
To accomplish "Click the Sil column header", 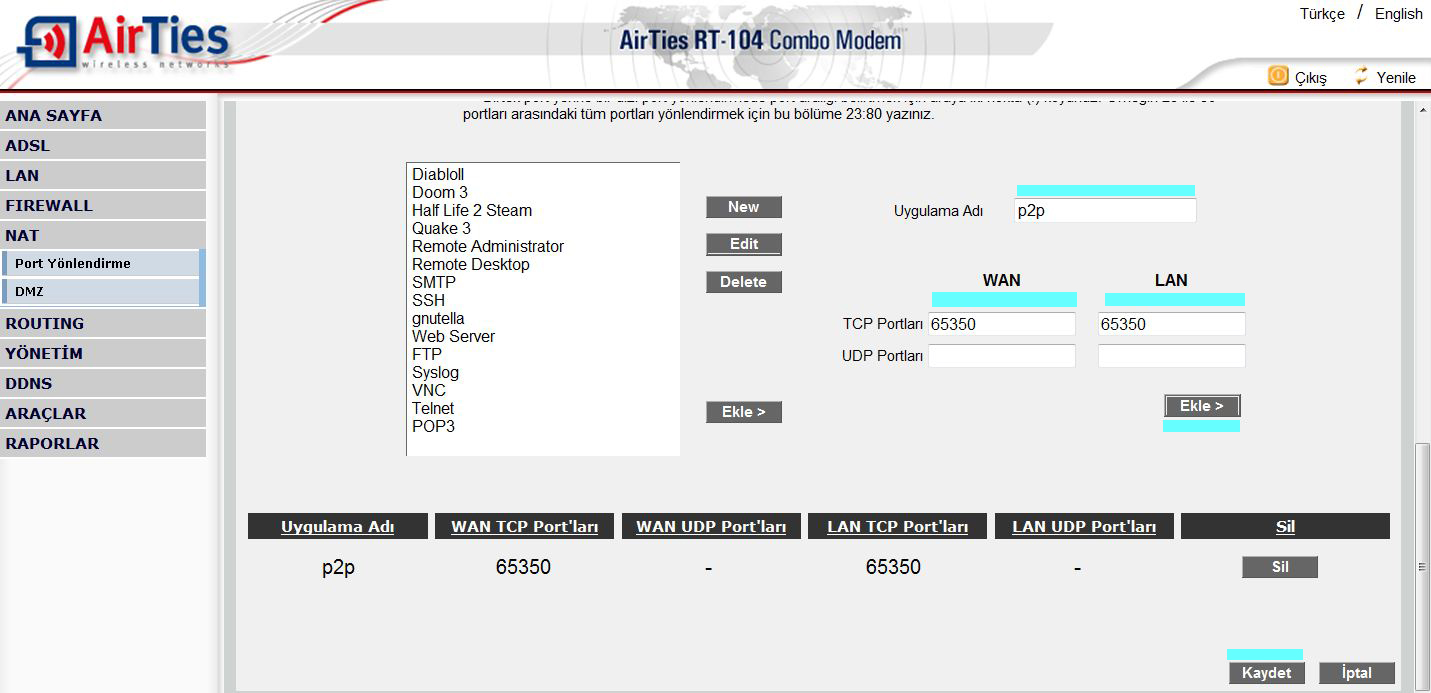I will (1285, 526).
